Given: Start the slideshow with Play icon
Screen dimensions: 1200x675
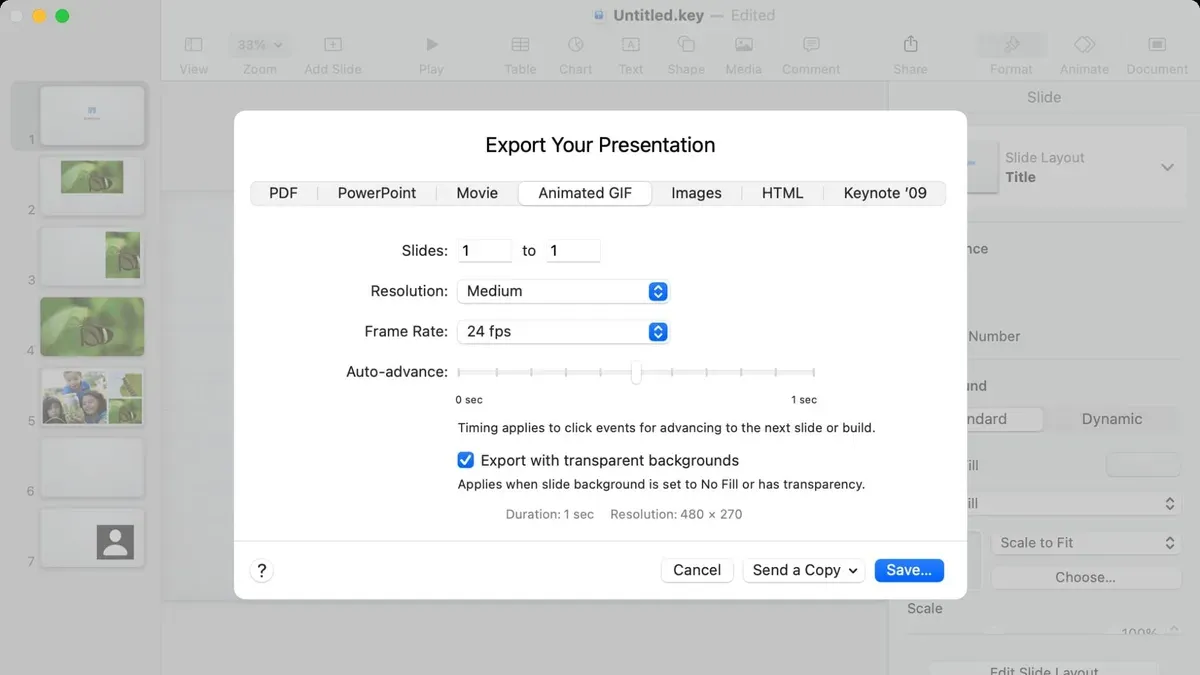Looking at the screenshot, I should [431, 45].
